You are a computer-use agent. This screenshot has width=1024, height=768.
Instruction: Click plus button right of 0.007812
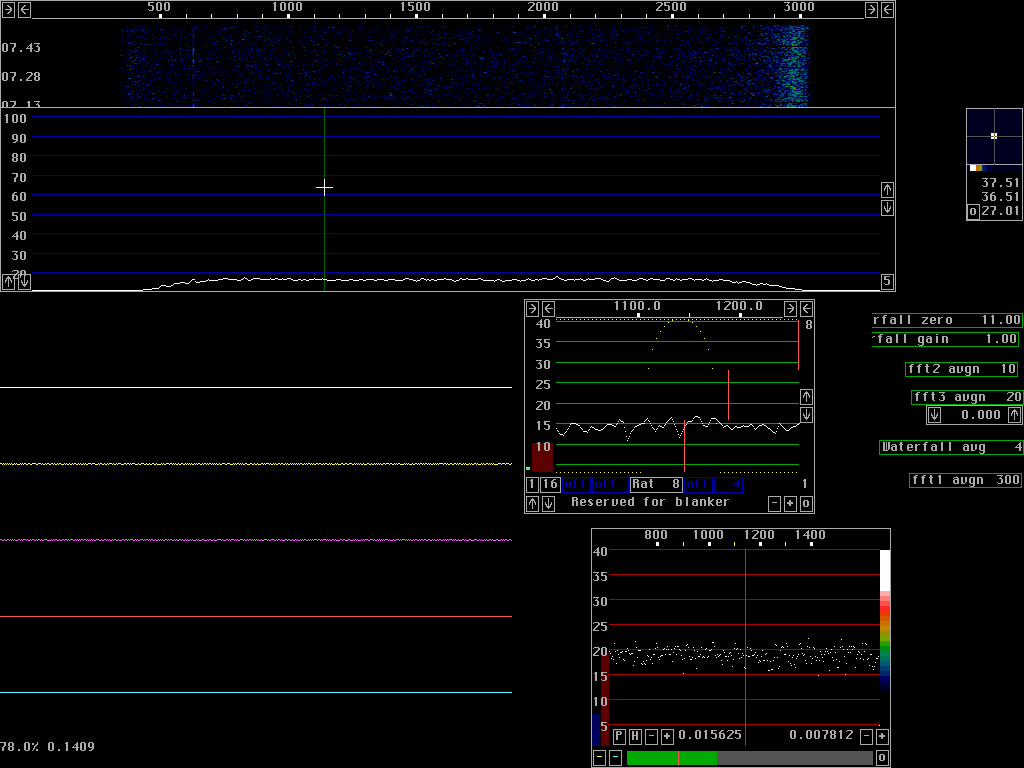point(882,737)
